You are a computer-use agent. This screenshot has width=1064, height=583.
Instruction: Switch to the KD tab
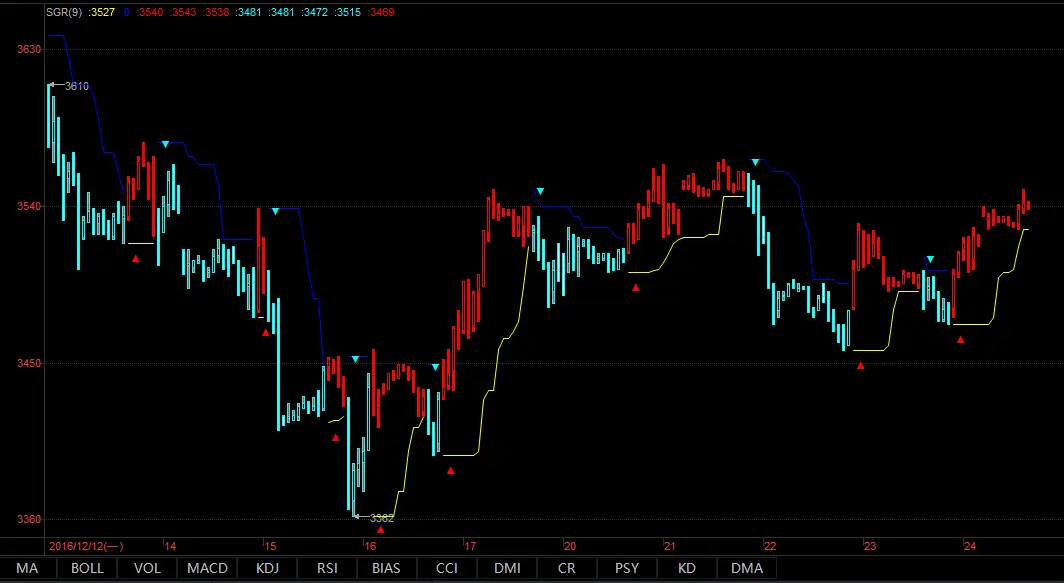(x=687, y=568)
